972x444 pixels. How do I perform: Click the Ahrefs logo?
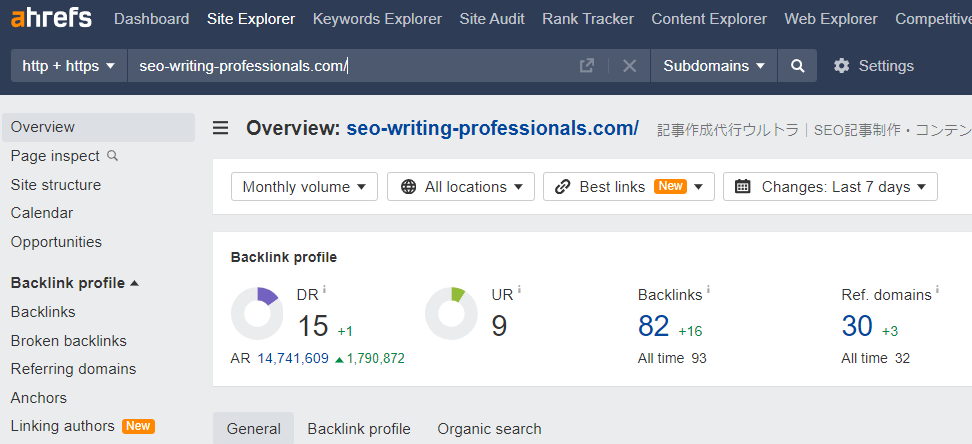tap(51, 18)
